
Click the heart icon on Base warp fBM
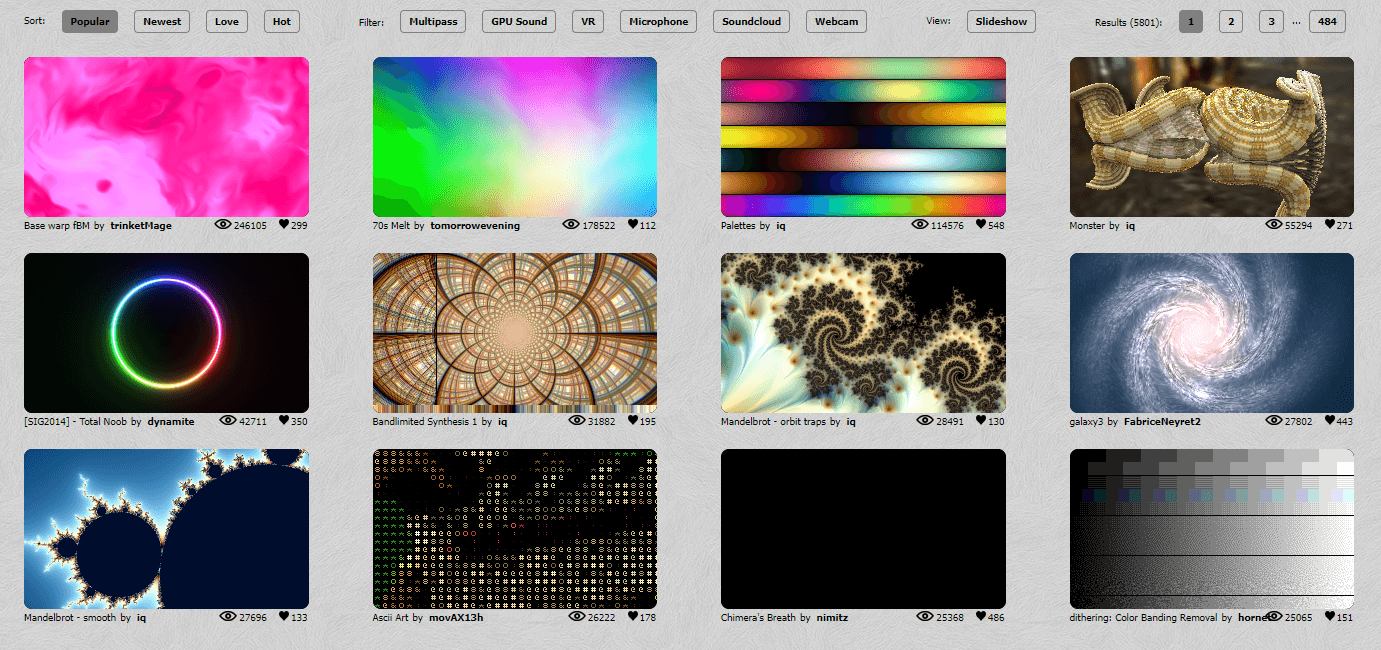tap(284, 225)
